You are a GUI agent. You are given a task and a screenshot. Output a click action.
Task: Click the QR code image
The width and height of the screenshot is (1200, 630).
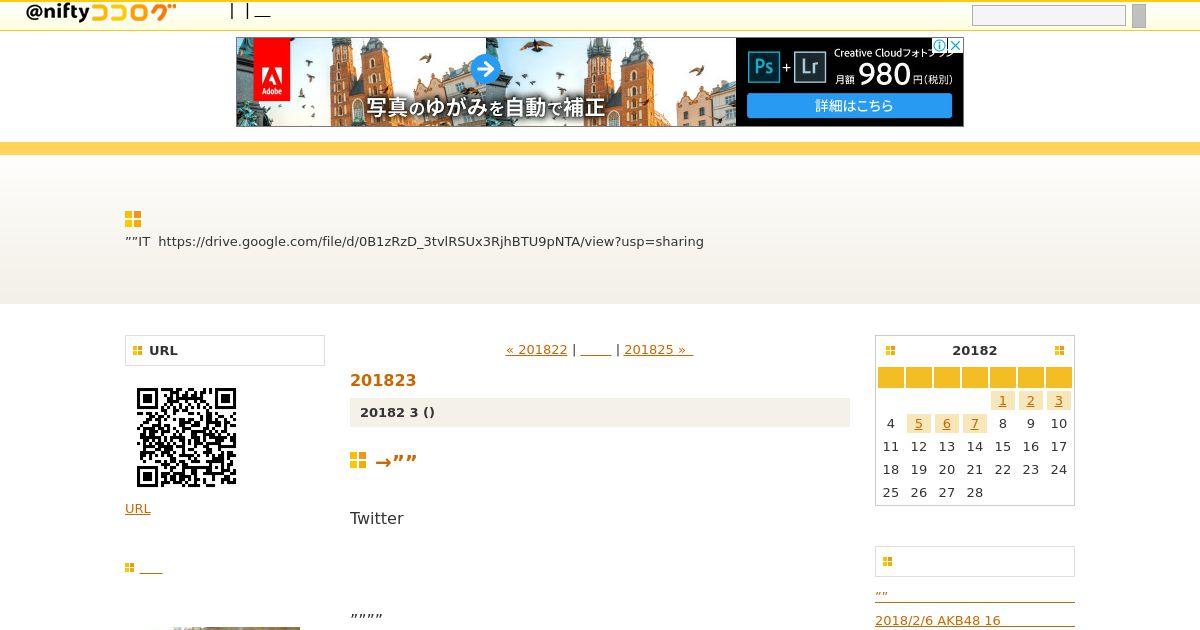186,437
